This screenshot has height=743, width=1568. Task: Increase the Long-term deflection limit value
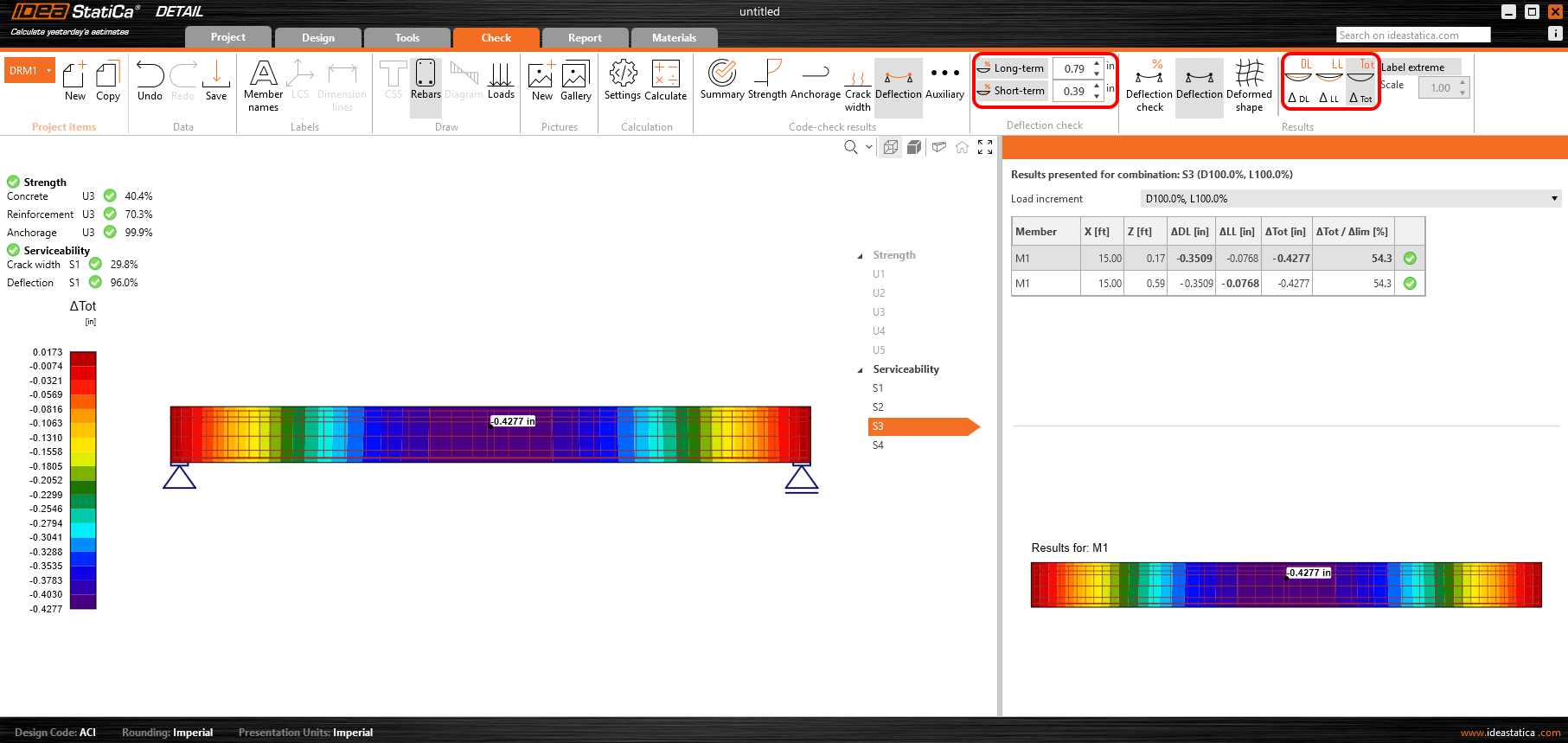click(x=1097, y=63)
